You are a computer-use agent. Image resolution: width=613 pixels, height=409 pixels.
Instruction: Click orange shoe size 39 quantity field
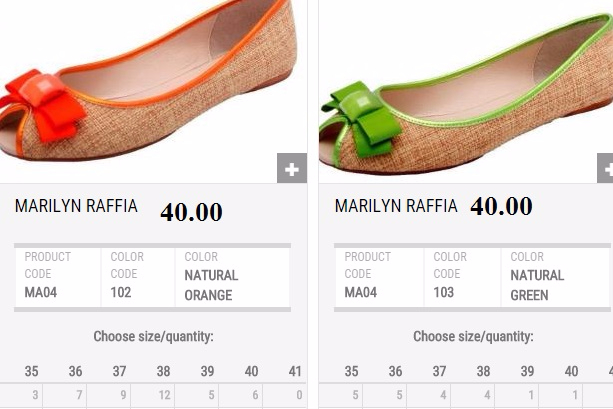click(x=197, y=395)
